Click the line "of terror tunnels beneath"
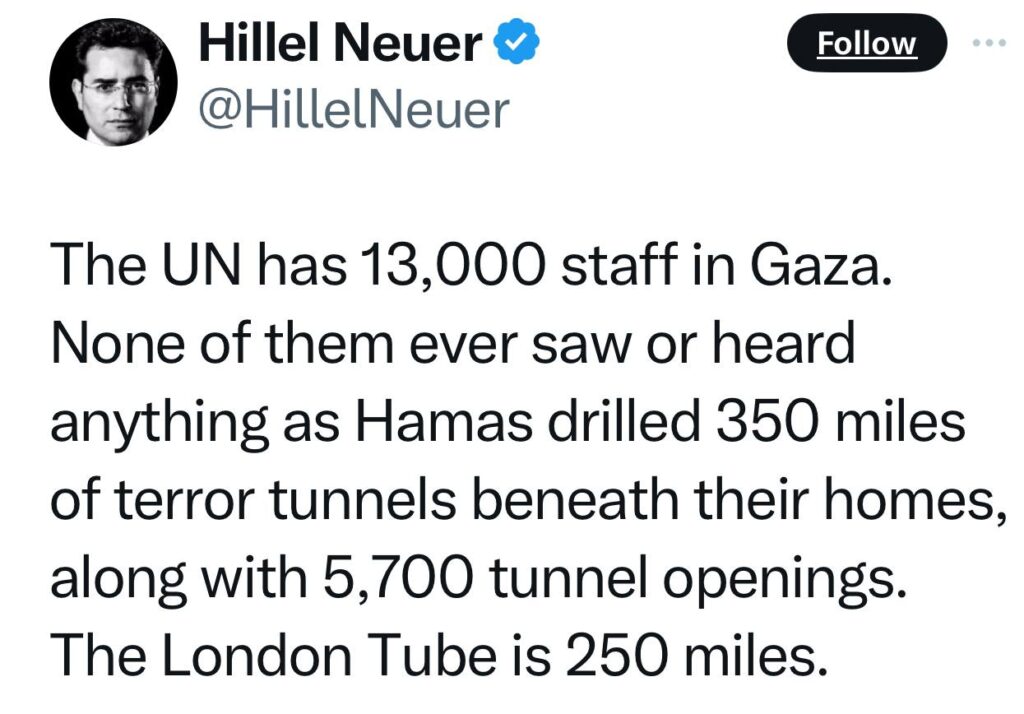Image resolution: width=1024 pixels, height=714 pixels. pos(526,498)
